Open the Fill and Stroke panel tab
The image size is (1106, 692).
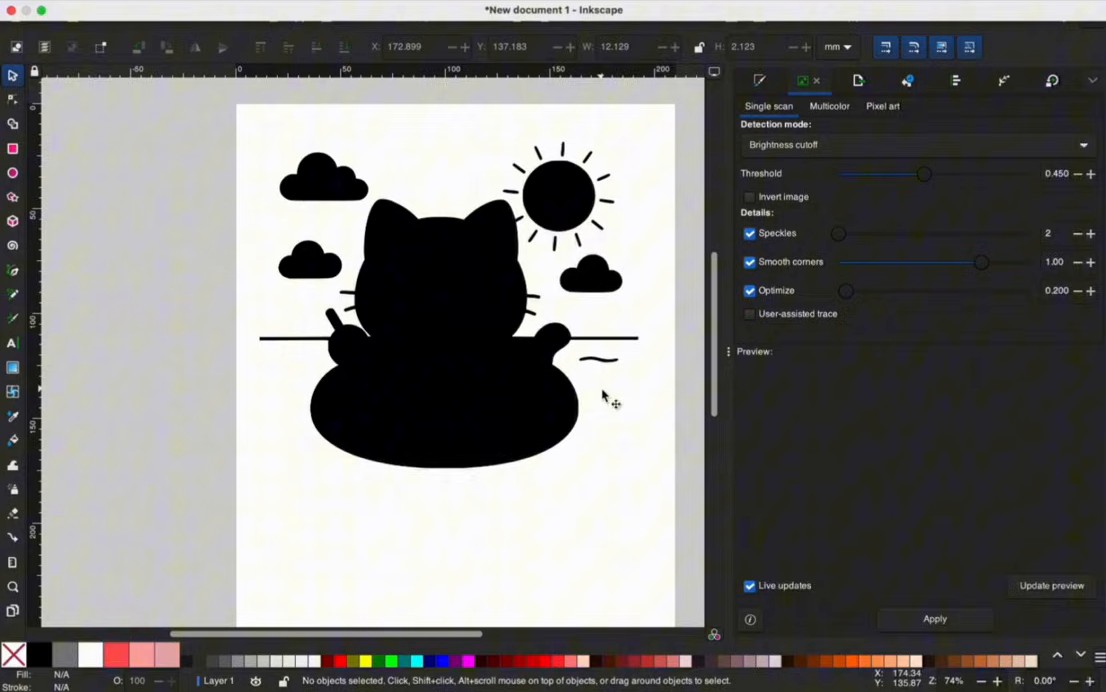click(759, 80)
